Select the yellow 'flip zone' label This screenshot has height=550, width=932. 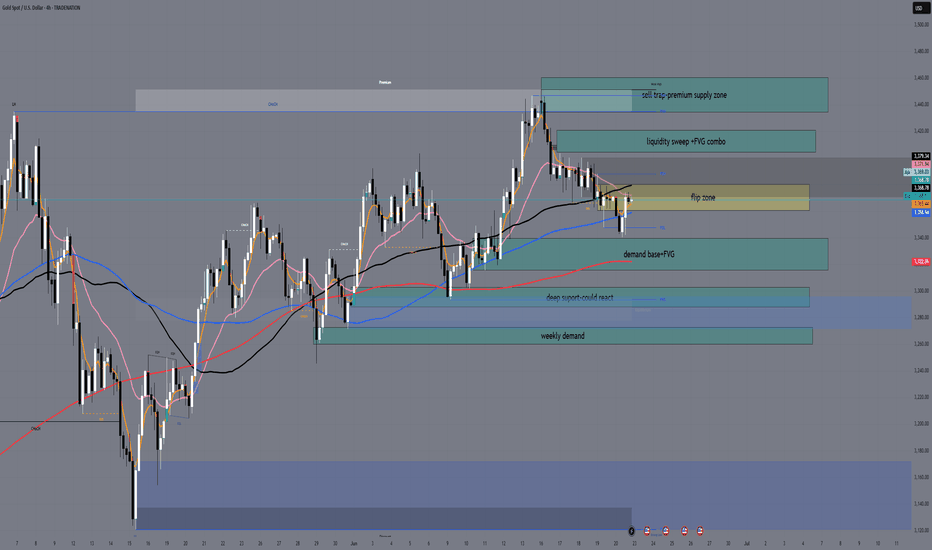[703, 197]
